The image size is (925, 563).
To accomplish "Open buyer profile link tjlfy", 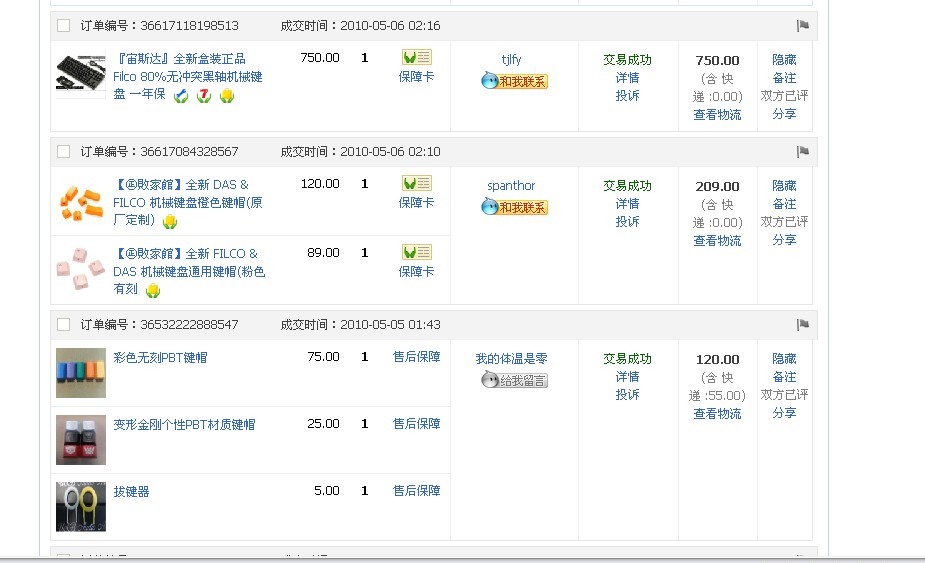I will (511, 60).
